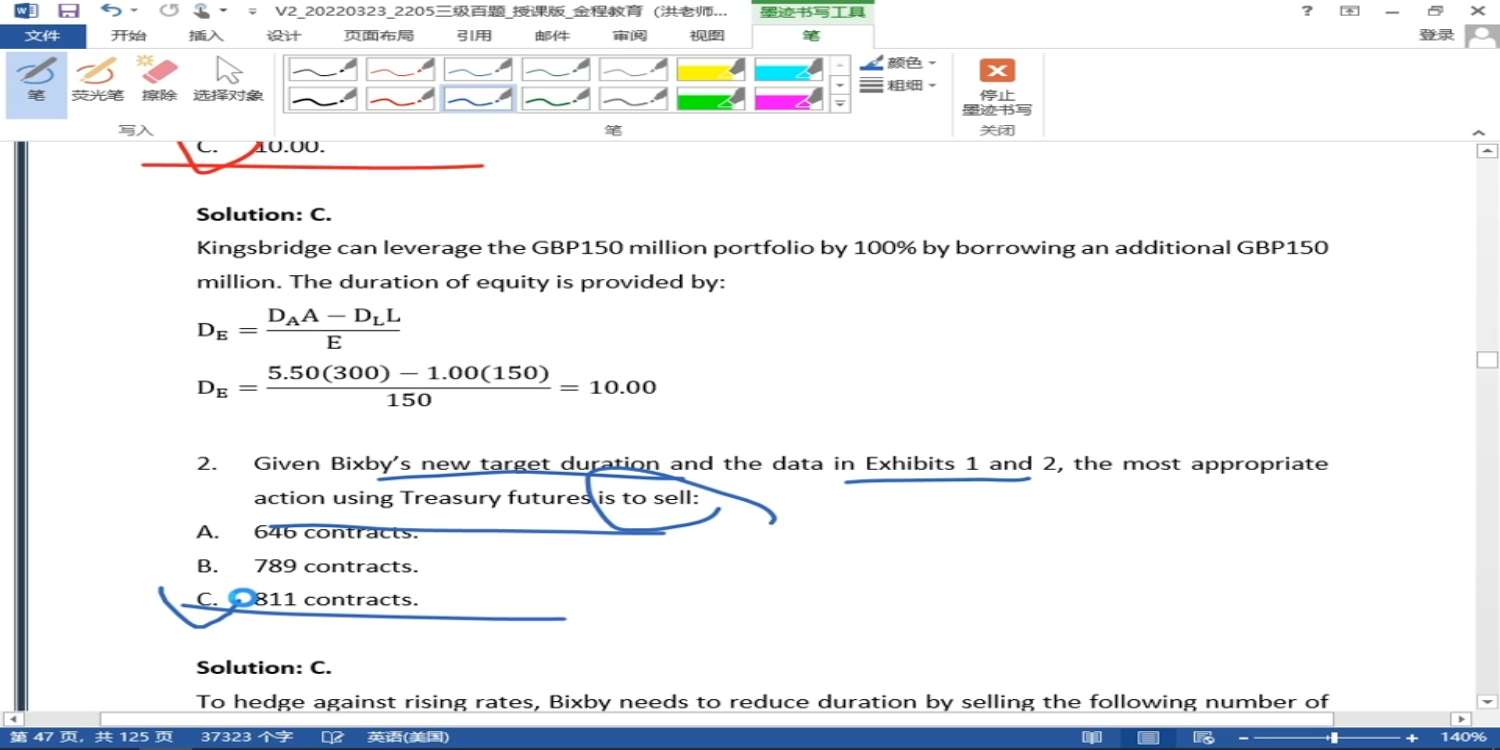Screen dimensions: 1500x750
Task: Click 停止墨迹书写 stop inking button
Action: point(996,86)
